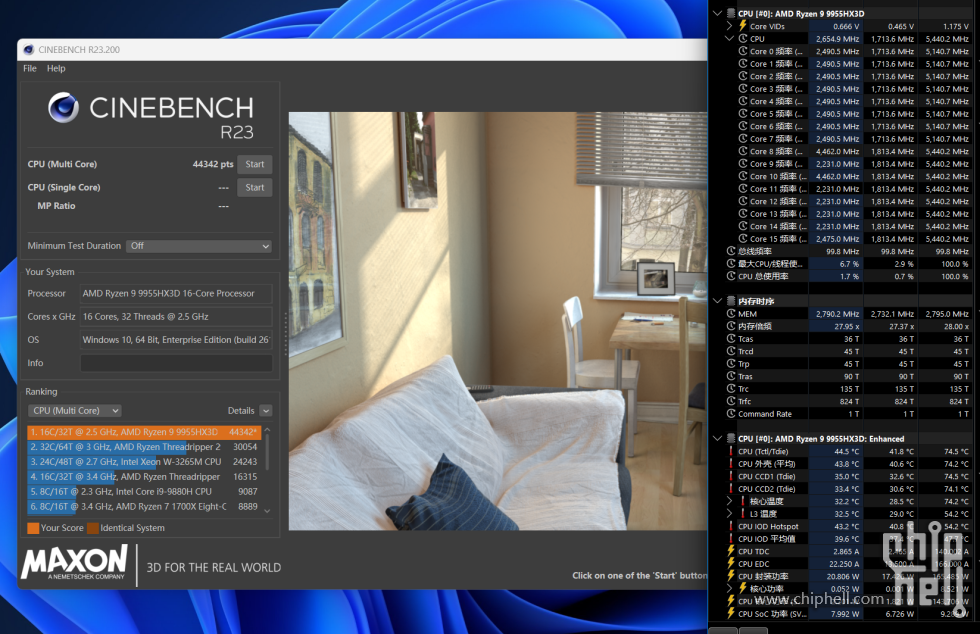This screenshot has width=980, height=634.
Task: Open the Help menu in Cinebench
Action: click(x=56, y=68)
